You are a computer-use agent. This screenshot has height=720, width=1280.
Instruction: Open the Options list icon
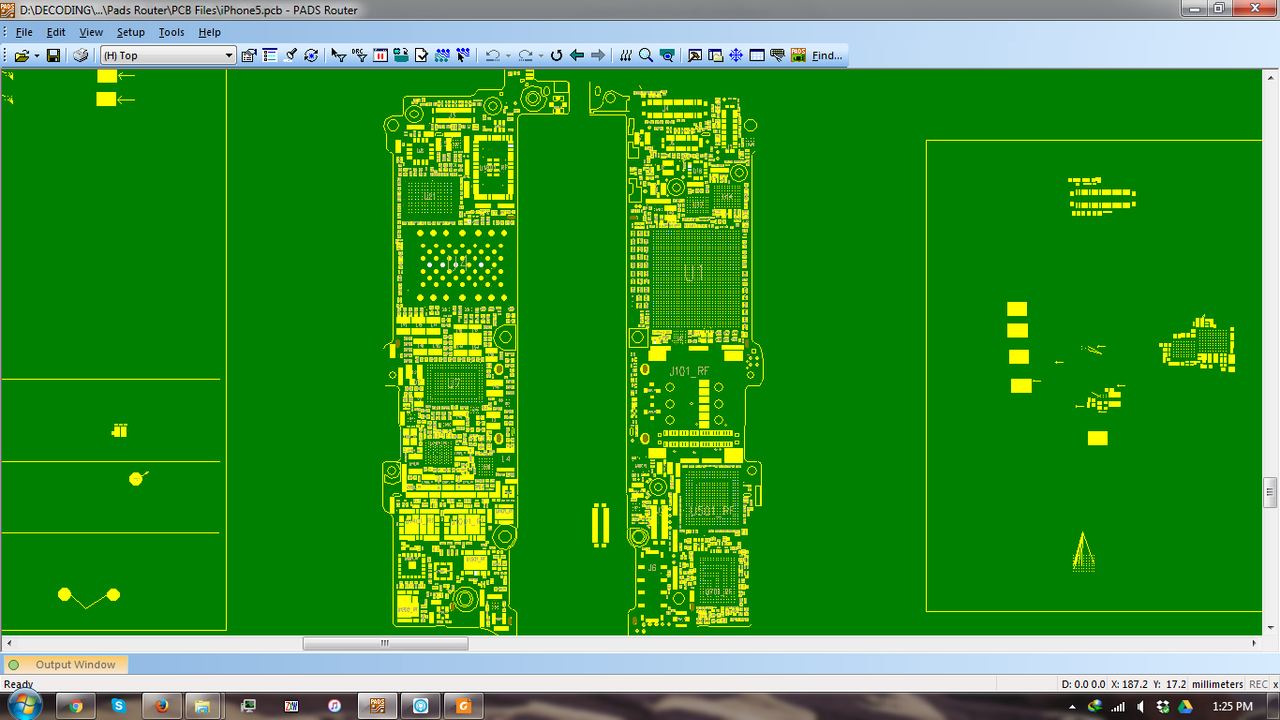[270, 56]
